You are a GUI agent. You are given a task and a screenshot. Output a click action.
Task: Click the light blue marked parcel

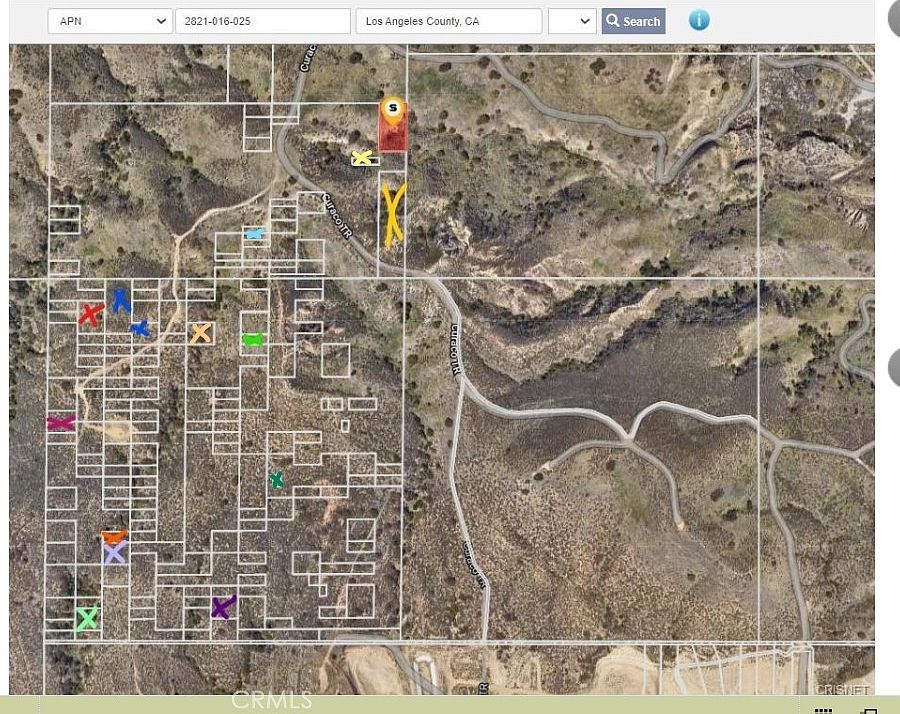[255, 234]
